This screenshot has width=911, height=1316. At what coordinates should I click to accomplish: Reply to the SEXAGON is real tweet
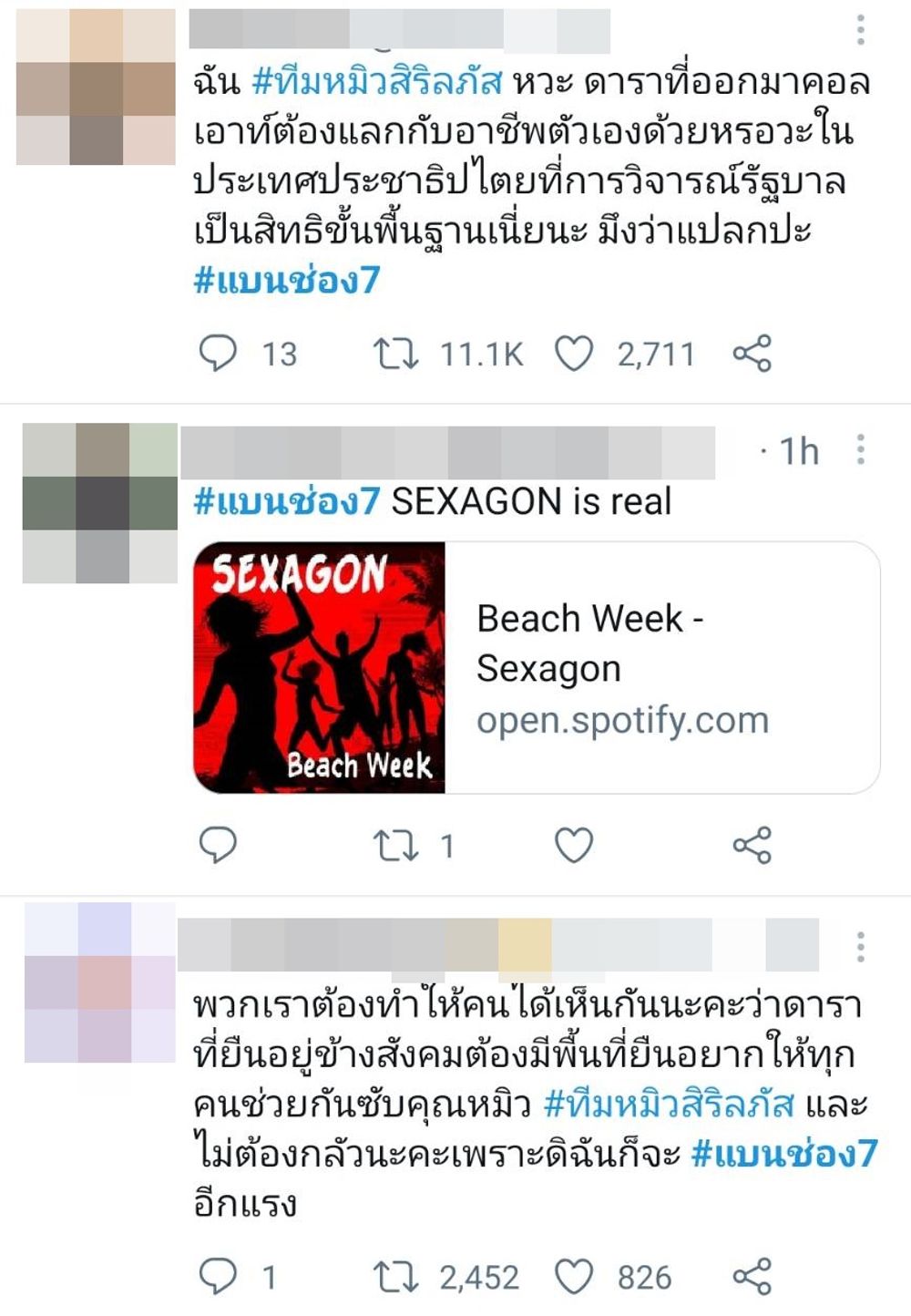pos(218,846)
